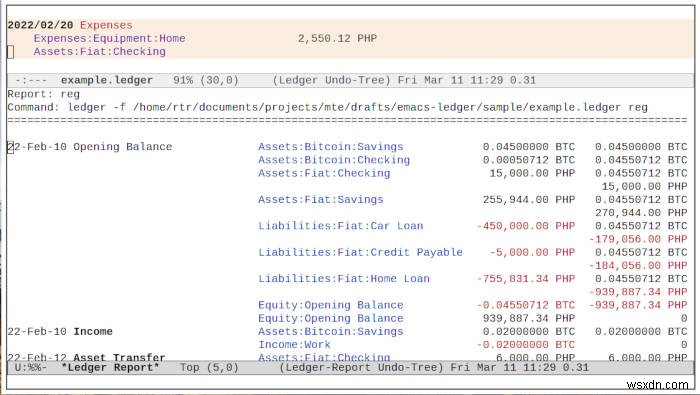This screenshot has width=700, height=395.
Task: Click the 270,944.00 PHP running total
Action: click(x=641, y=212)
